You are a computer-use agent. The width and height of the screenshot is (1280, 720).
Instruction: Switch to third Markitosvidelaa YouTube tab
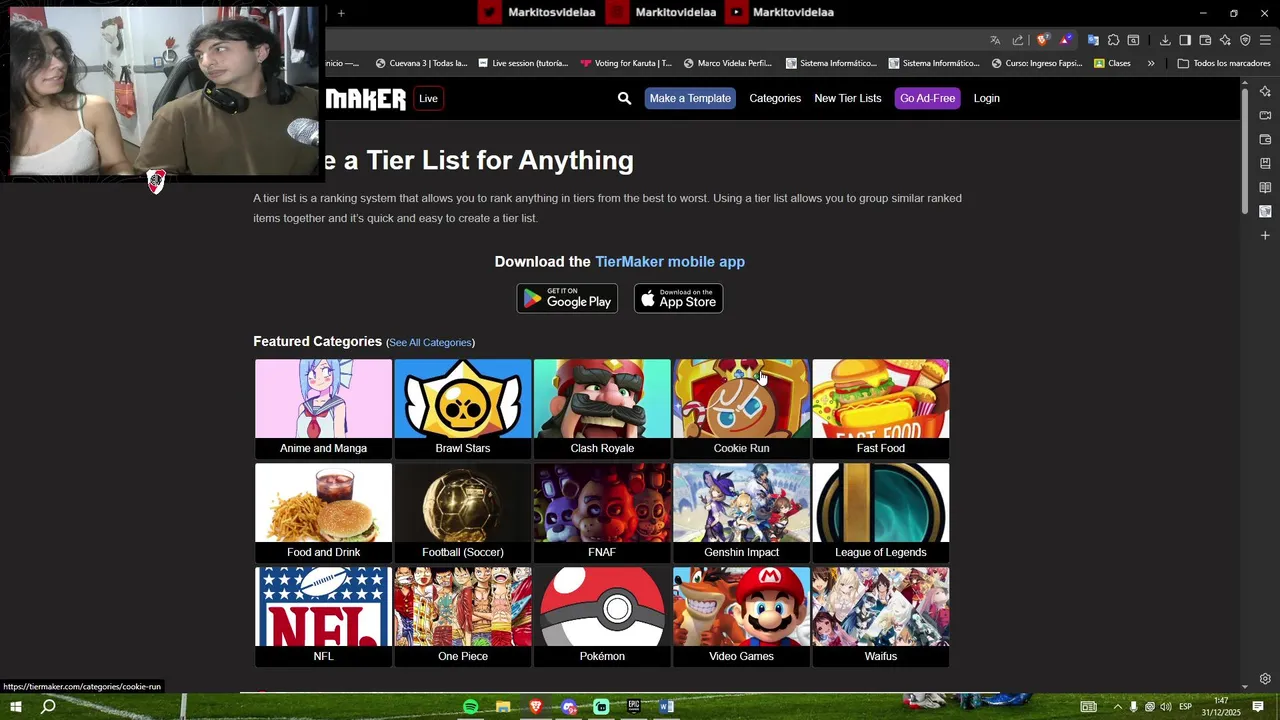(781, 12)
